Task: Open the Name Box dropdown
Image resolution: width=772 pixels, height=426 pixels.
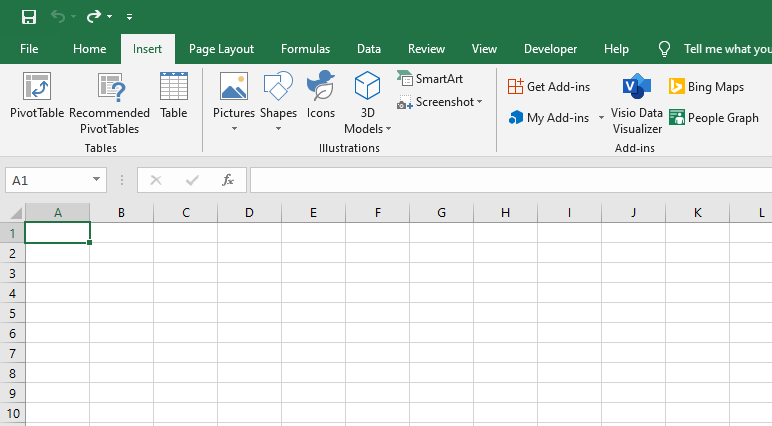Action: [97, 180]
